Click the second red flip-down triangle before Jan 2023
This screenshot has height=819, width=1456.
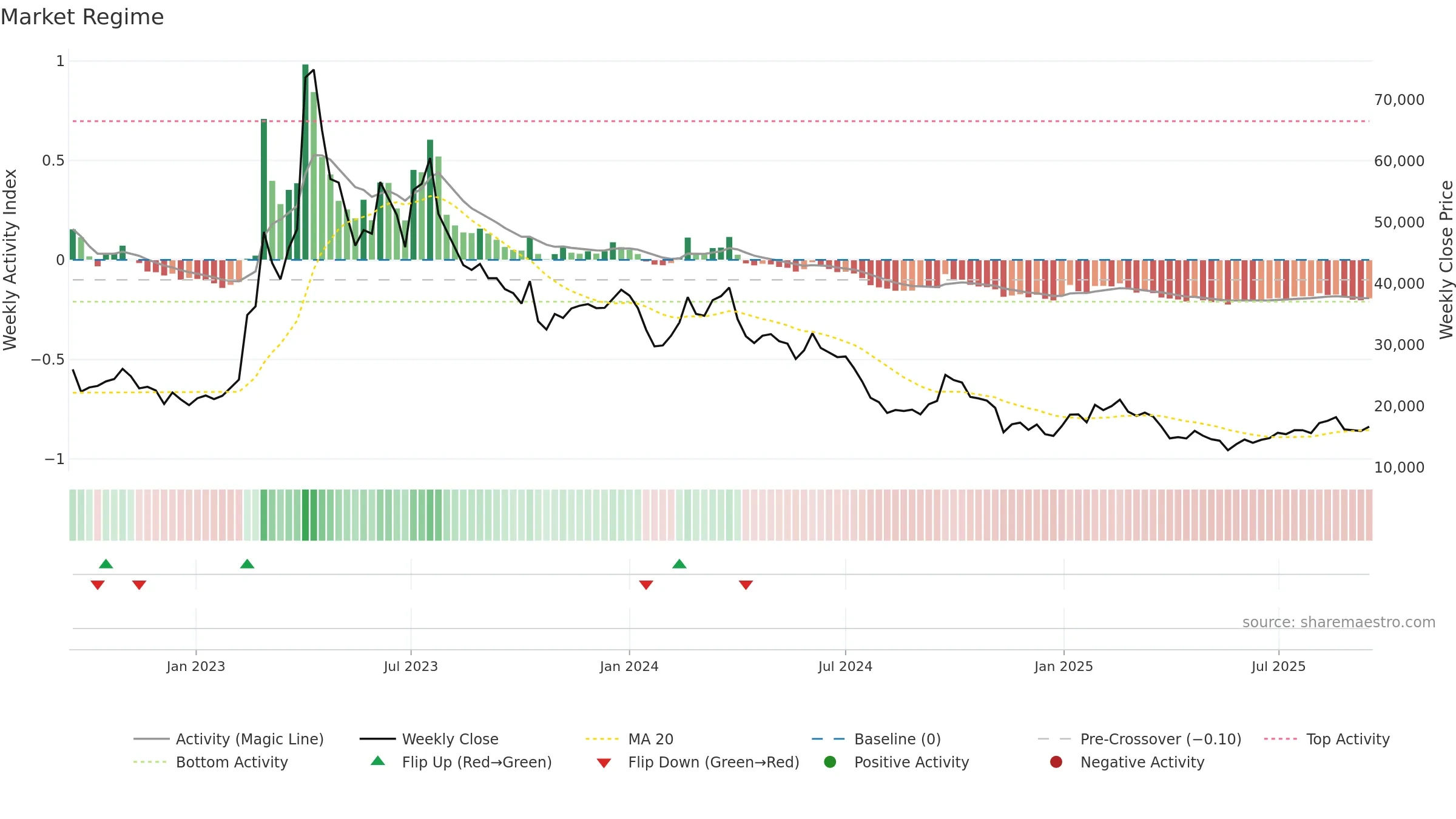click(139, 585)
